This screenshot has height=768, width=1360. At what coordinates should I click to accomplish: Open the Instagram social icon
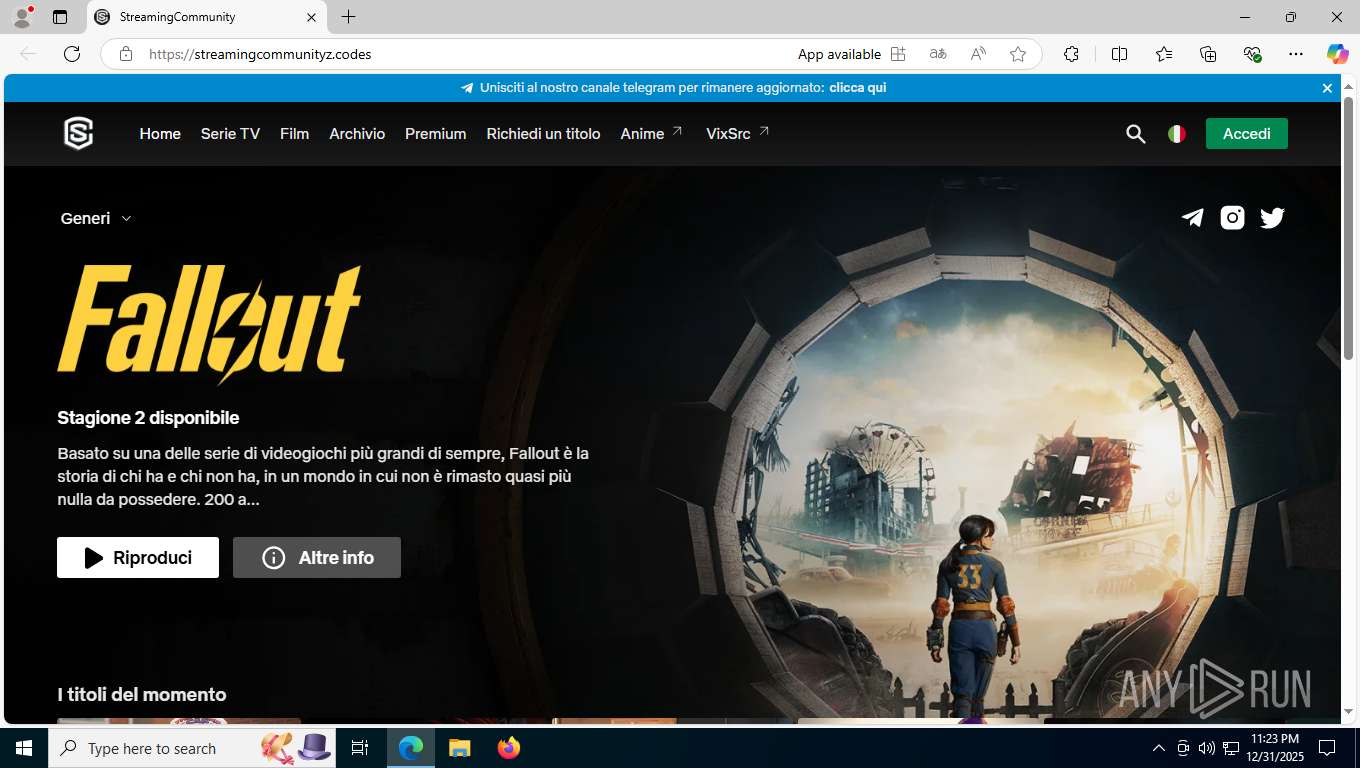pos(1232,218)
